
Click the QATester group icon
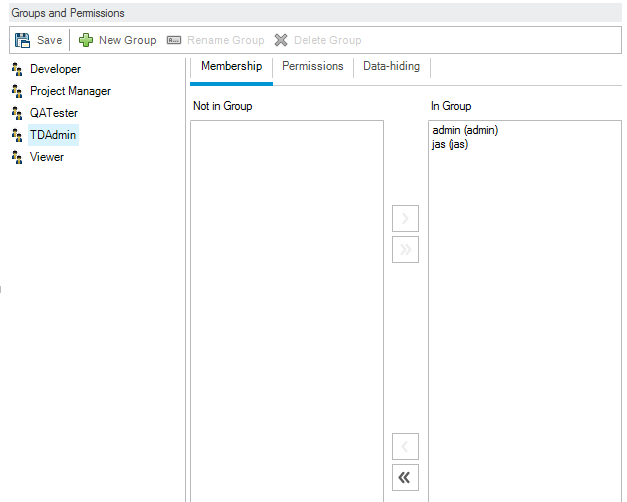click(17, 113)
